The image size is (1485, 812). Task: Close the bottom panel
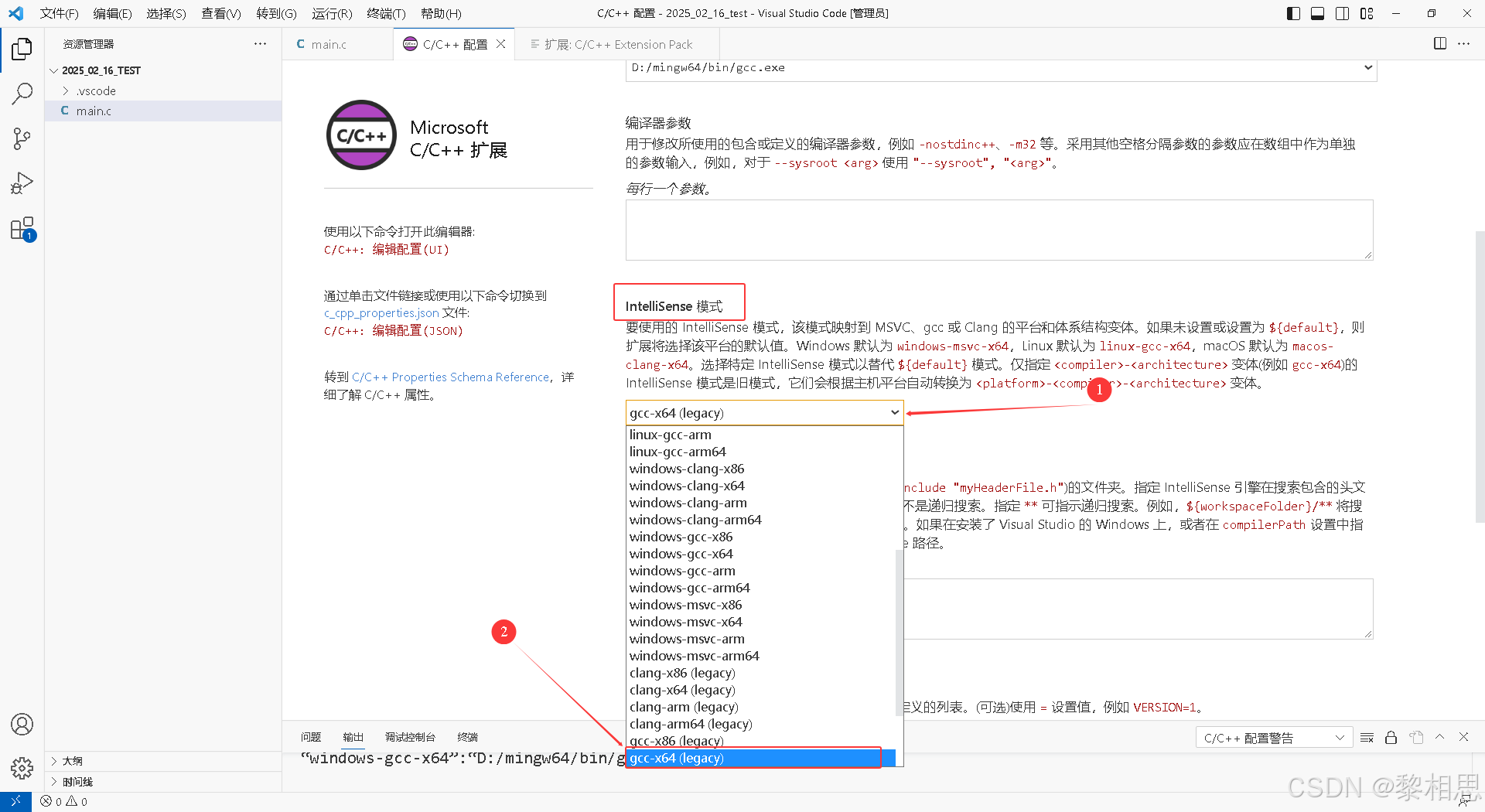click(x=1464, y=738)
